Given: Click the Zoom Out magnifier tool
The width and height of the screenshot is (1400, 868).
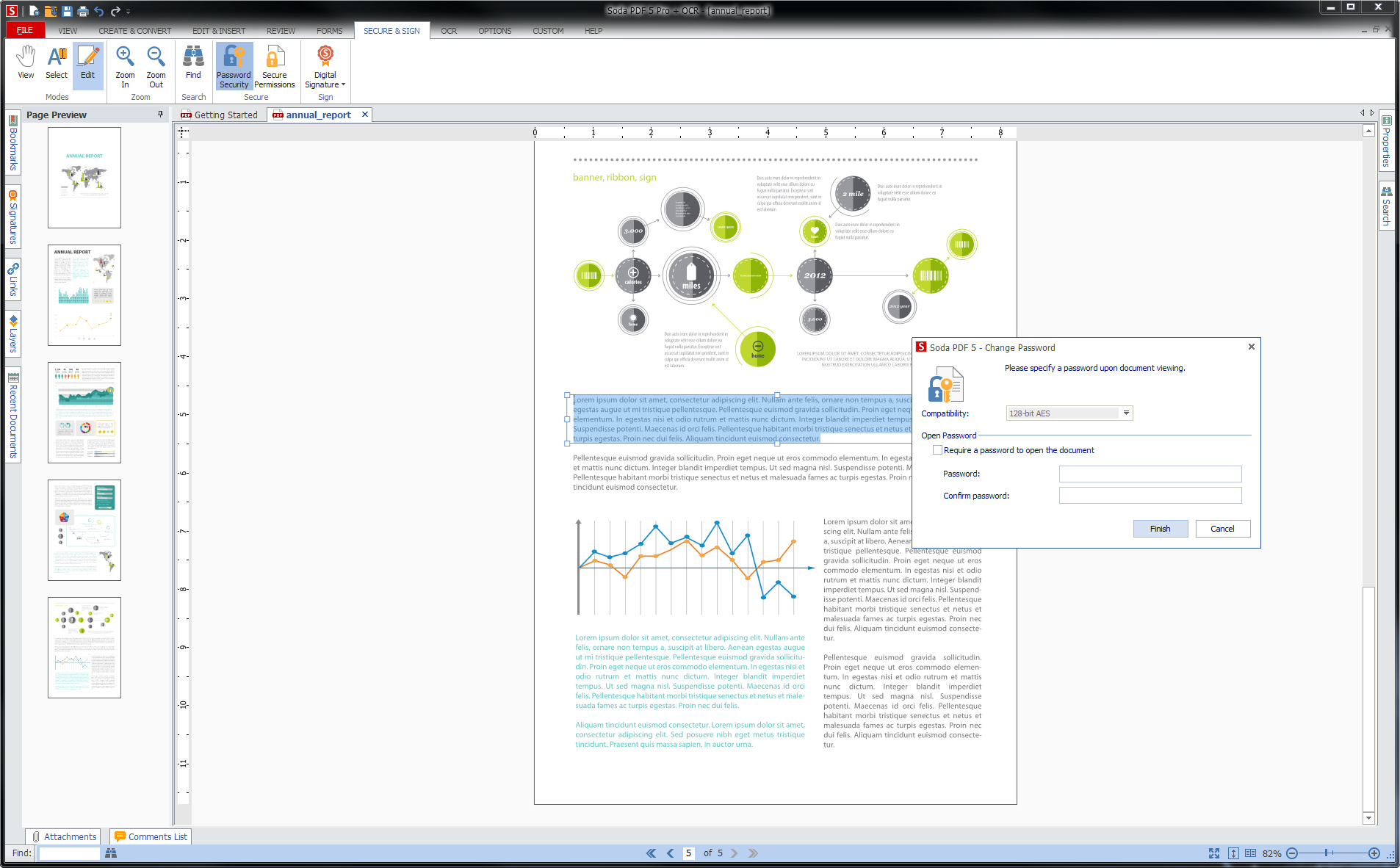Looking at the screenshot, I should [x=156, y=67].
